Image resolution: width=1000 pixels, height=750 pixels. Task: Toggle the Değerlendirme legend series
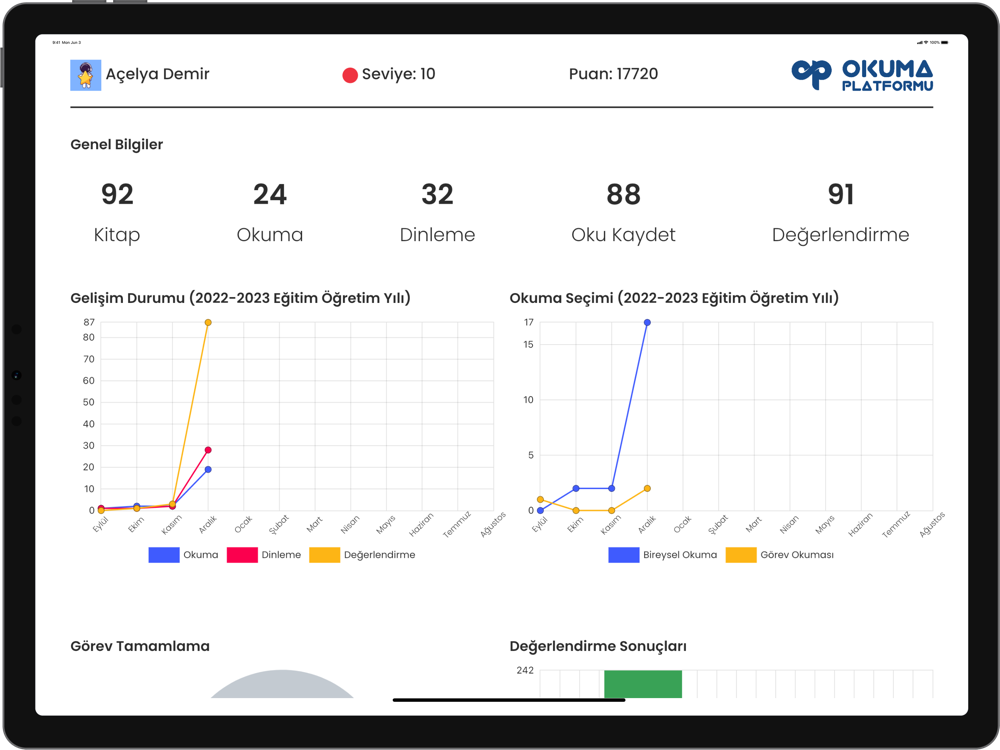point(362,555)
